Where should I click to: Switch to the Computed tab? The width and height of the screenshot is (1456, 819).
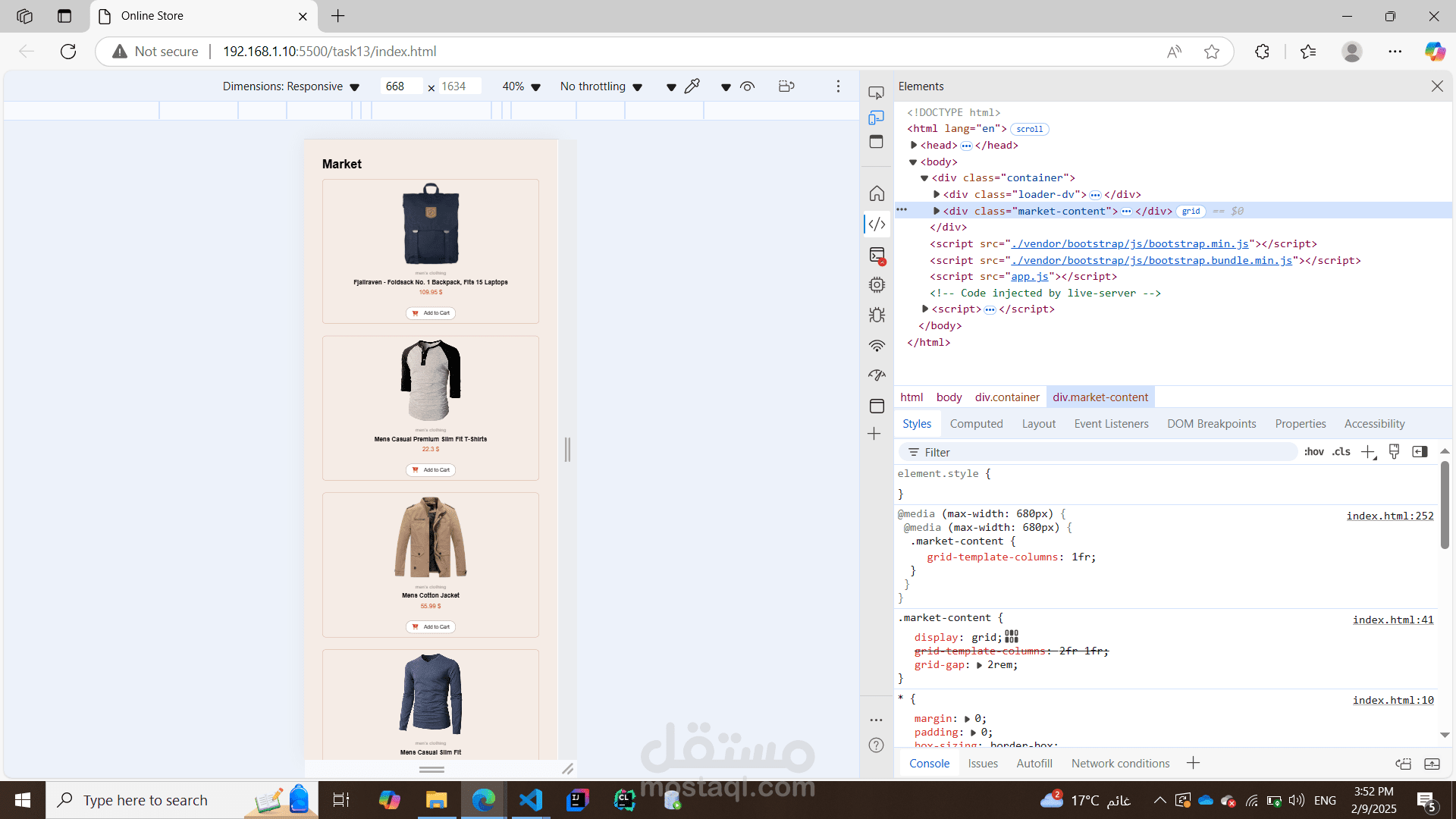(976, 424)
